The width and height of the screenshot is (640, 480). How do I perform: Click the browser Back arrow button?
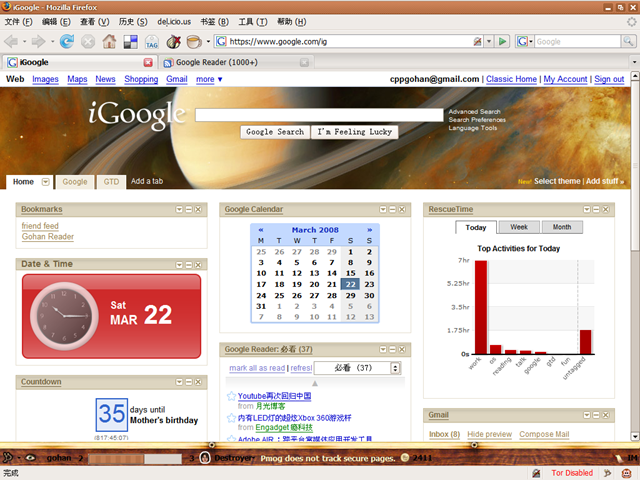click(11, 41)
